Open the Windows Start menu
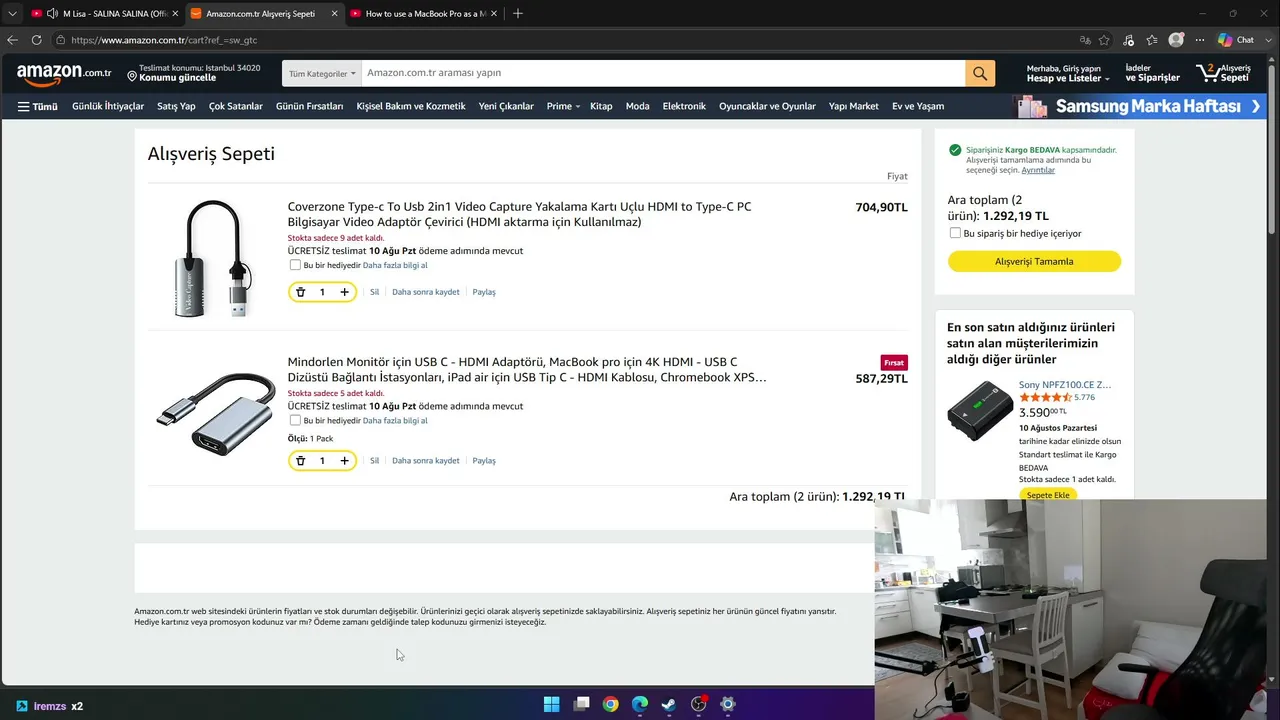Screen dimensions: 1280x720 [x=552, y=704]
